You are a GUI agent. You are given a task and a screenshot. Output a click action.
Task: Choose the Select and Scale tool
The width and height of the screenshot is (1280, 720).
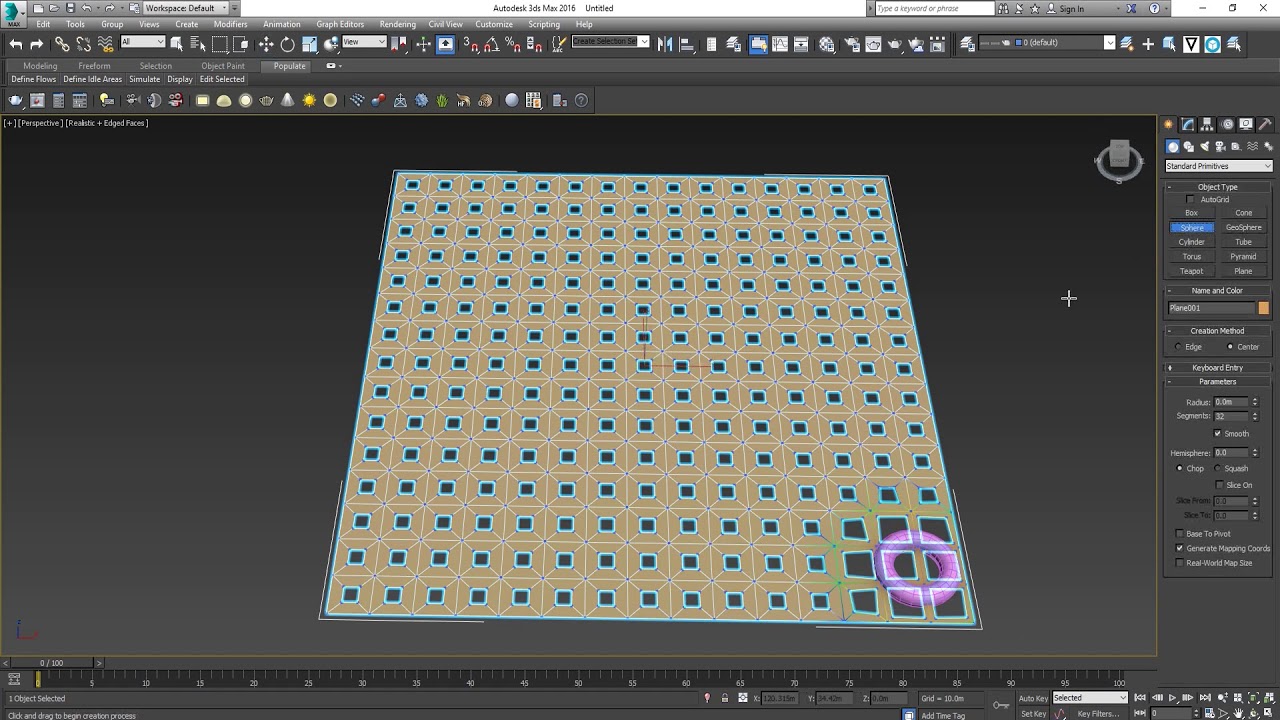(310, 44)
